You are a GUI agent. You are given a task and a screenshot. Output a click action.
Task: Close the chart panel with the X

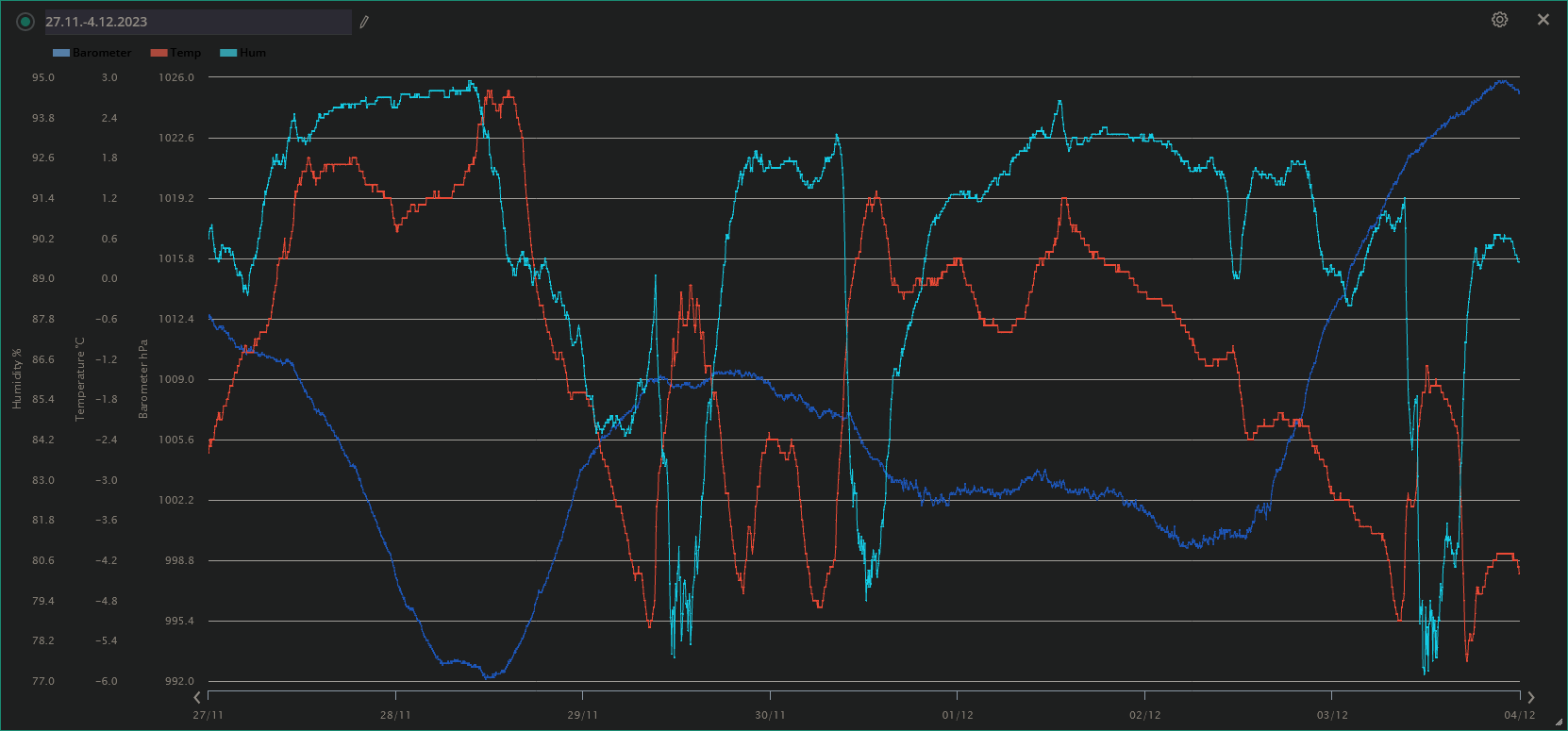click(x=1543, y=20)
